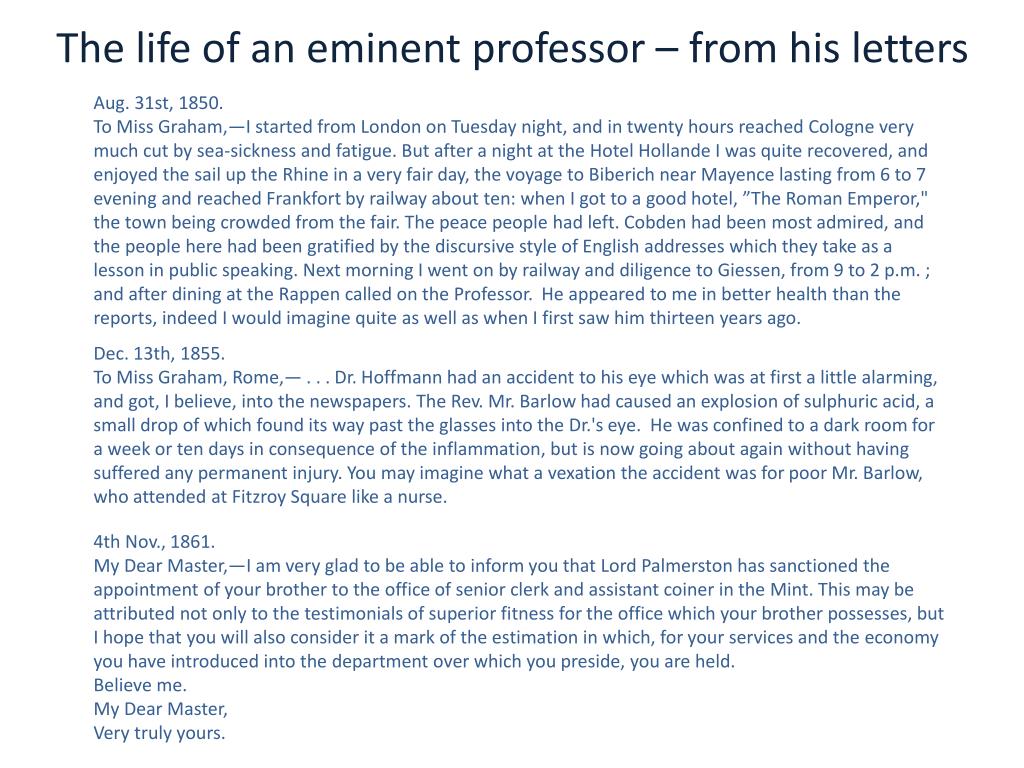The image size is (1024, 768).
Task: Click the date Aug. 31st, 1850
Action: (158, 103)
